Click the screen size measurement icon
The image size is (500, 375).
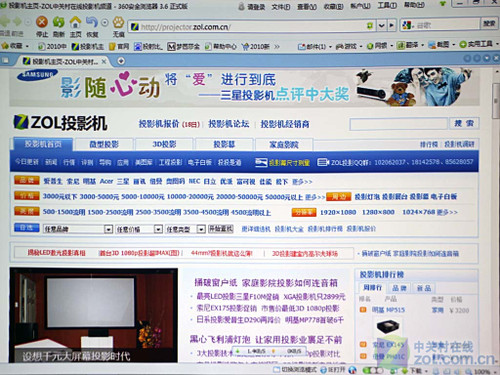coord(261,162)
